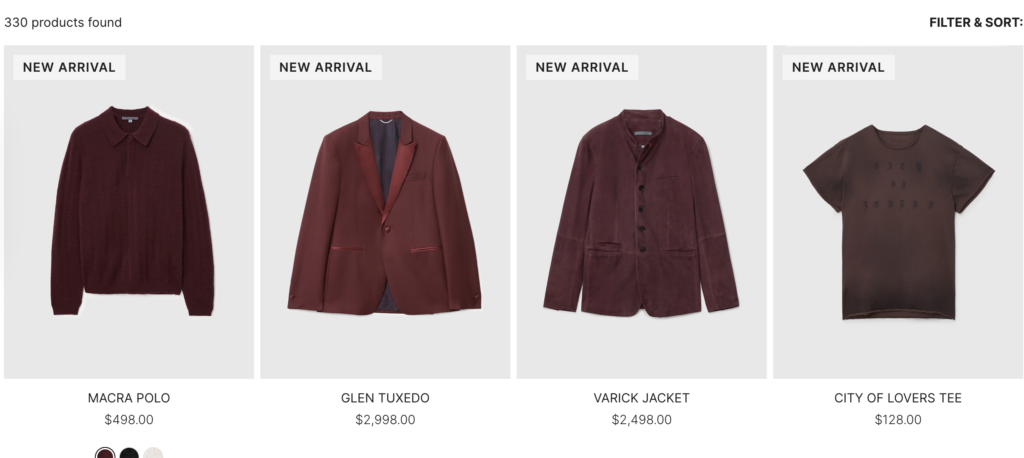Click the NEW ARRIVAL badge on Macra Polo

tap(69, 67)
